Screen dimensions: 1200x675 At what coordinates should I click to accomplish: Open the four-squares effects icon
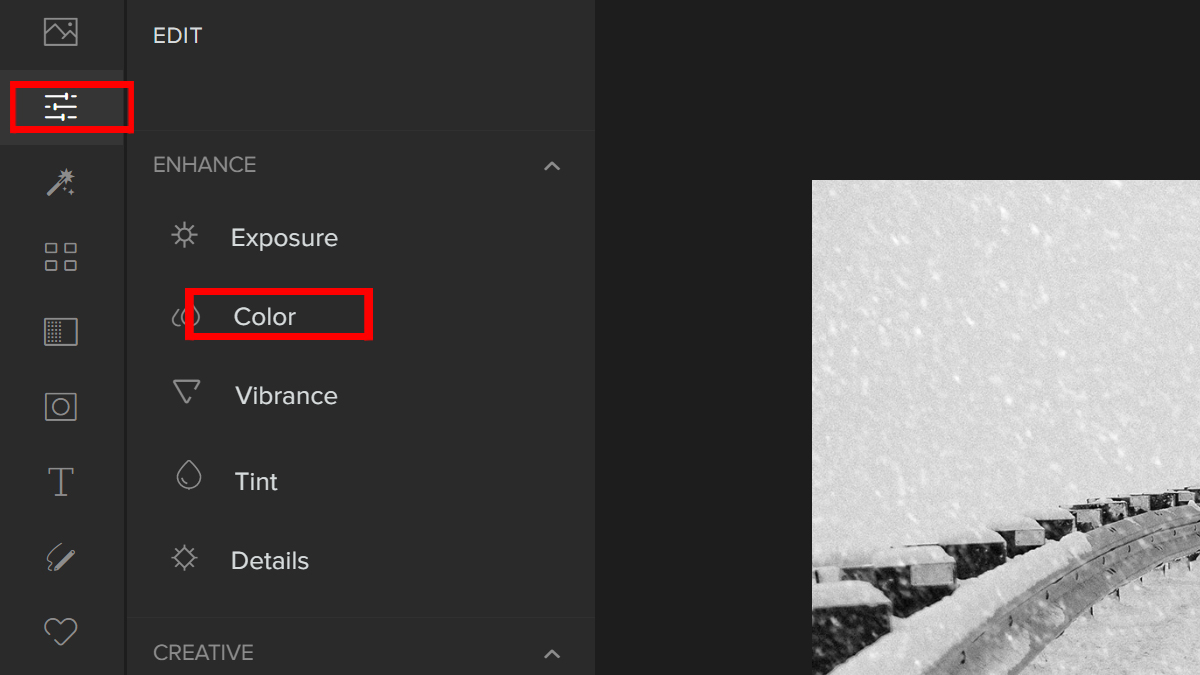pos(61,257)
